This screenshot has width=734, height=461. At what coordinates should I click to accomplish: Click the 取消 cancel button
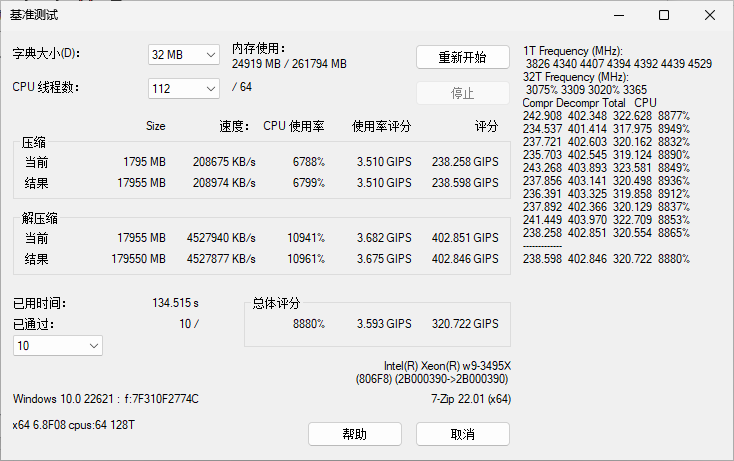pos(462,434)
